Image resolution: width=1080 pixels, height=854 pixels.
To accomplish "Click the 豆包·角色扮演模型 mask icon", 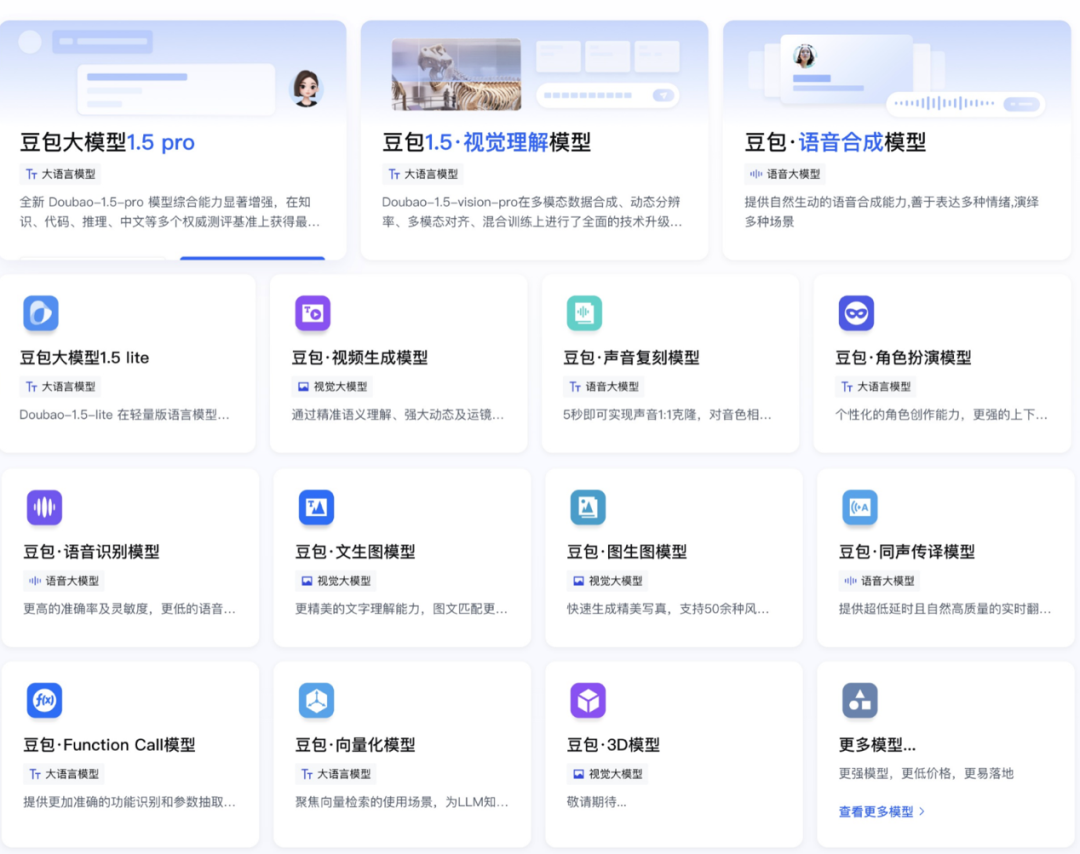I will [856, 313].
